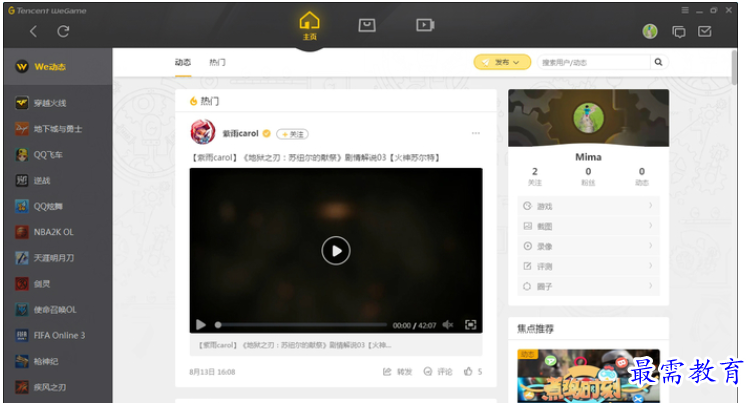This screenshot has height=403, width=752.
Task: Select We动态 in sidebar
Action: pyautogui.click(x=58, y=67)
